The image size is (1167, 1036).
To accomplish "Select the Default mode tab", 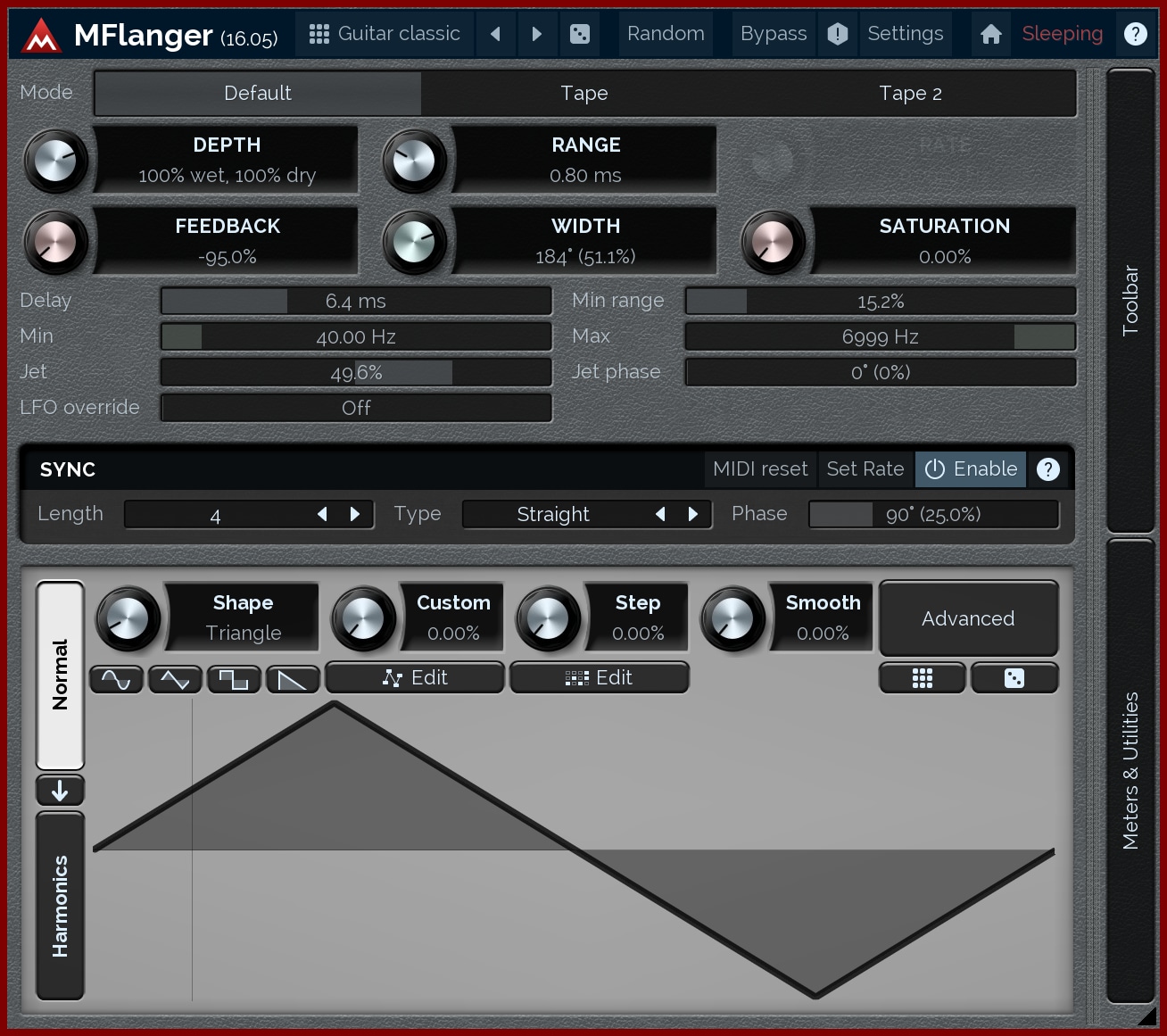I will (x=258, y=94).
